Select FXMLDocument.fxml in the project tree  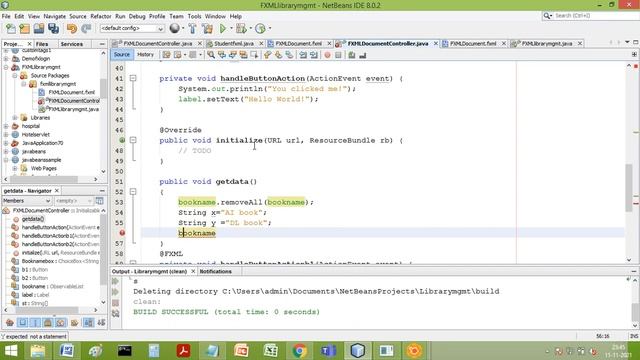coord(71,92)
